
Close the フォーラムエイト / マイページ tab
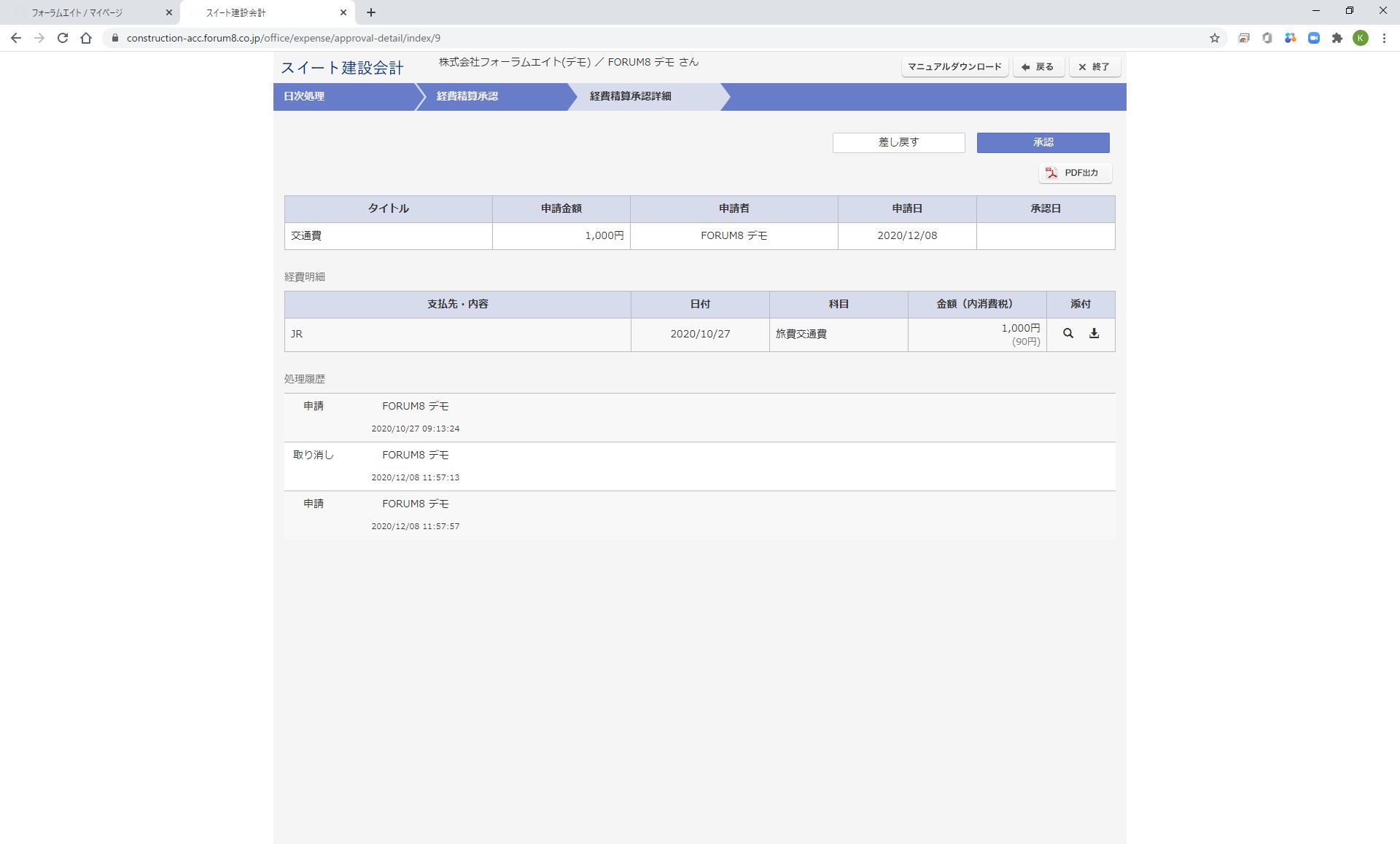point(168,12)
